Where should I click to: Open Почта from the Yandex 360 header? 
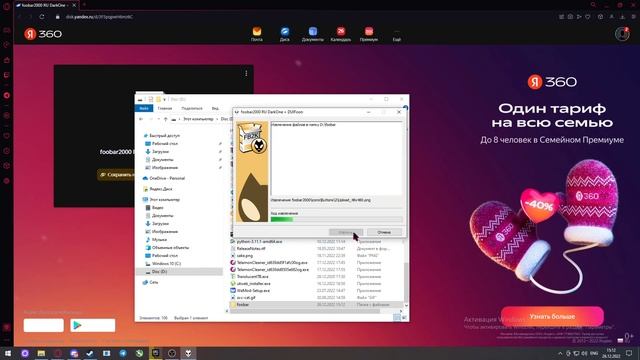(257, 34)
